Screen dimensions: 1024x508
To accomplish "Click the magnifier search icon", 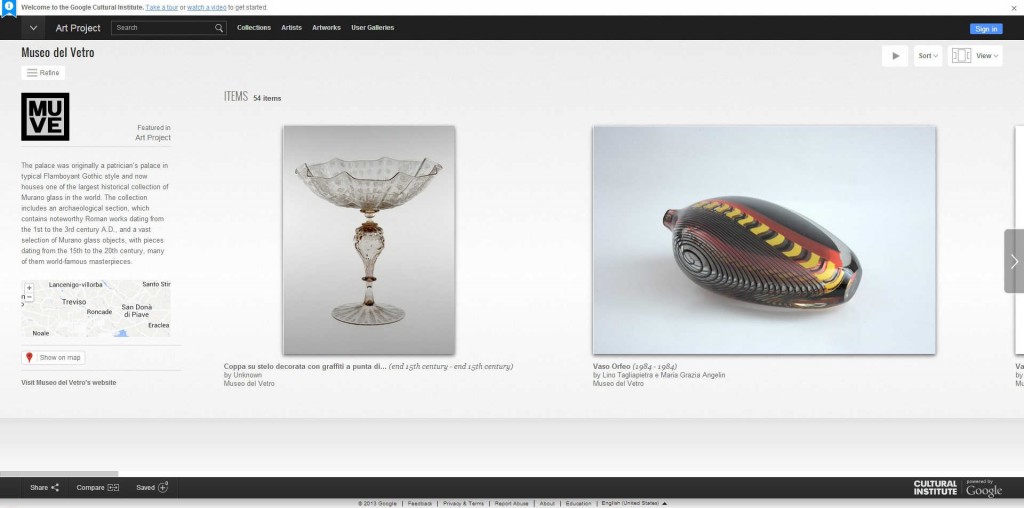I will (x=219, y=28).
